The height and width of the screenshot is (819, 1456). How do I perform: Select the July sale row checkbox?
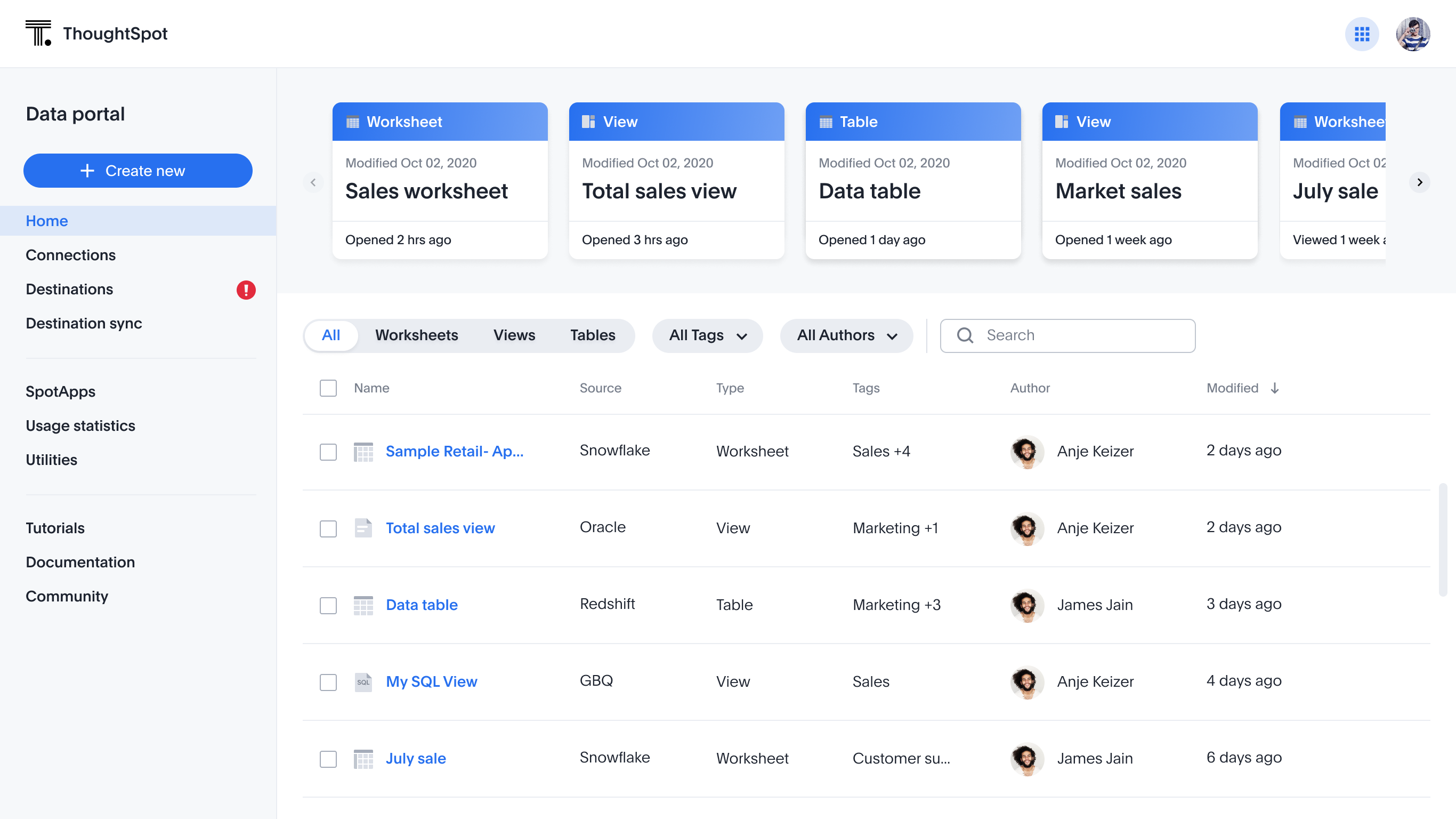pyautogui.click(x=328, y=760)
